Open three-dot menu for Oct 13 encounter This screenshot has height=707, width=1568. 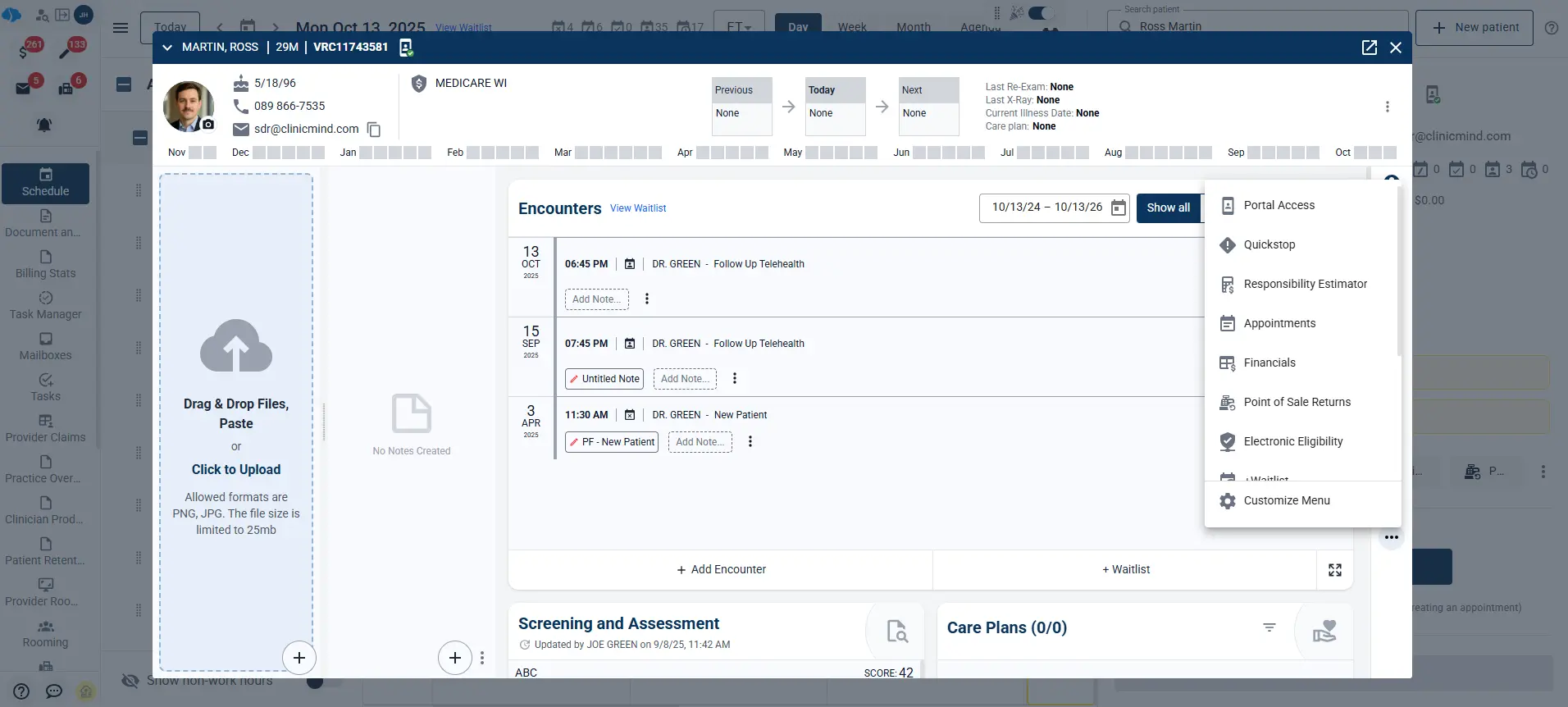(x=647, y=299)
